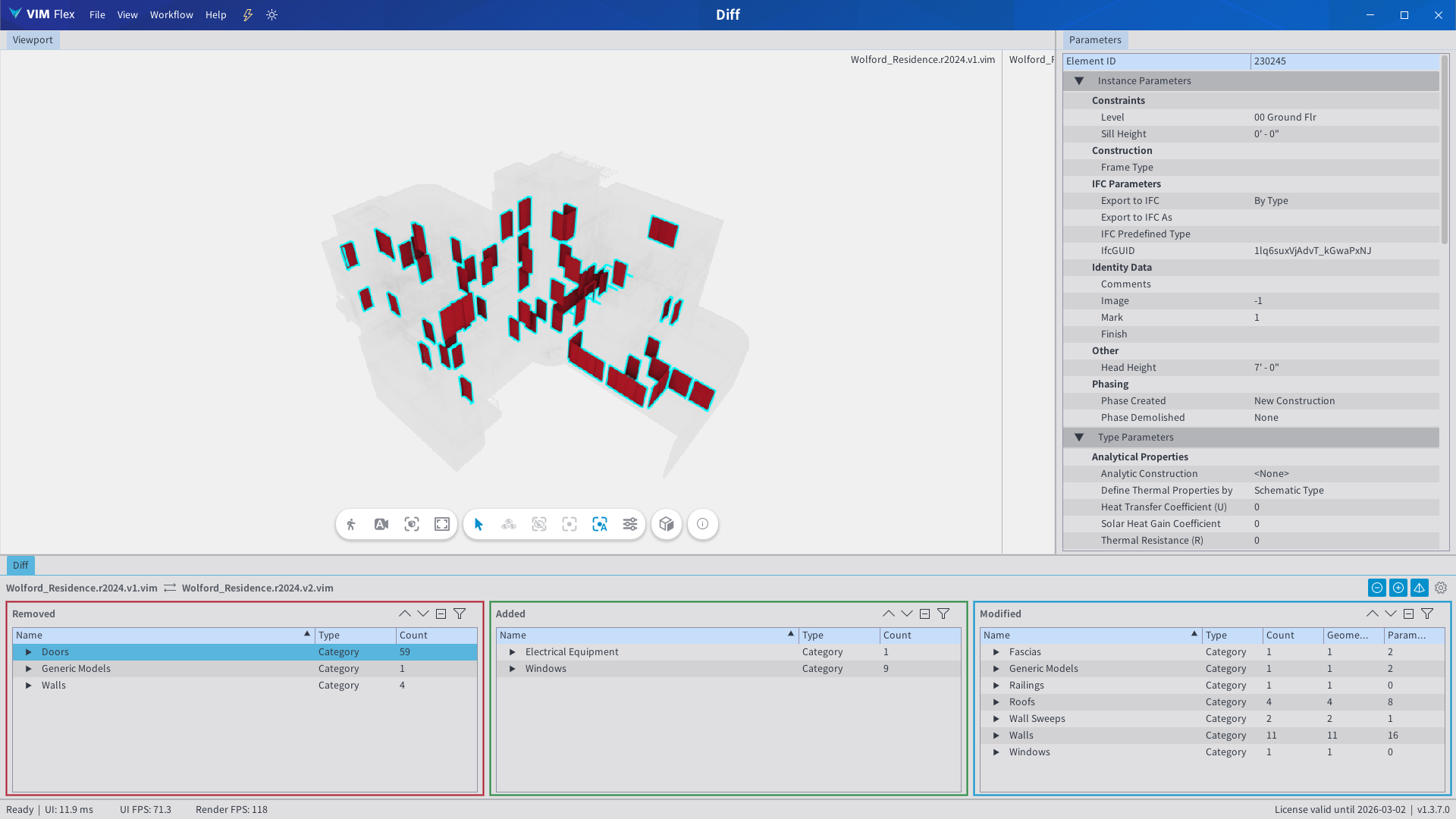Select the arrow pointer tool
This screenshot has width=1456, height=819.
tap(479, 524)
